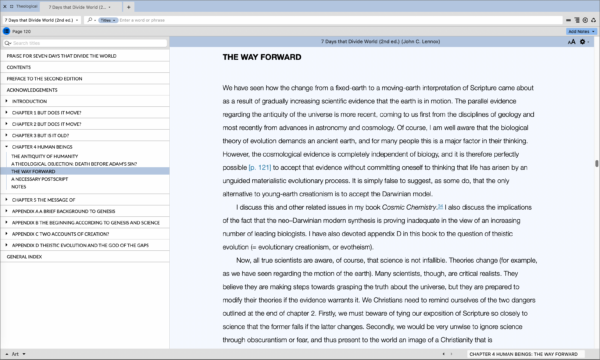Click the forward arrow in bottom status bar
This screenshot has height=360, width=600.
(x=451, y=354)
